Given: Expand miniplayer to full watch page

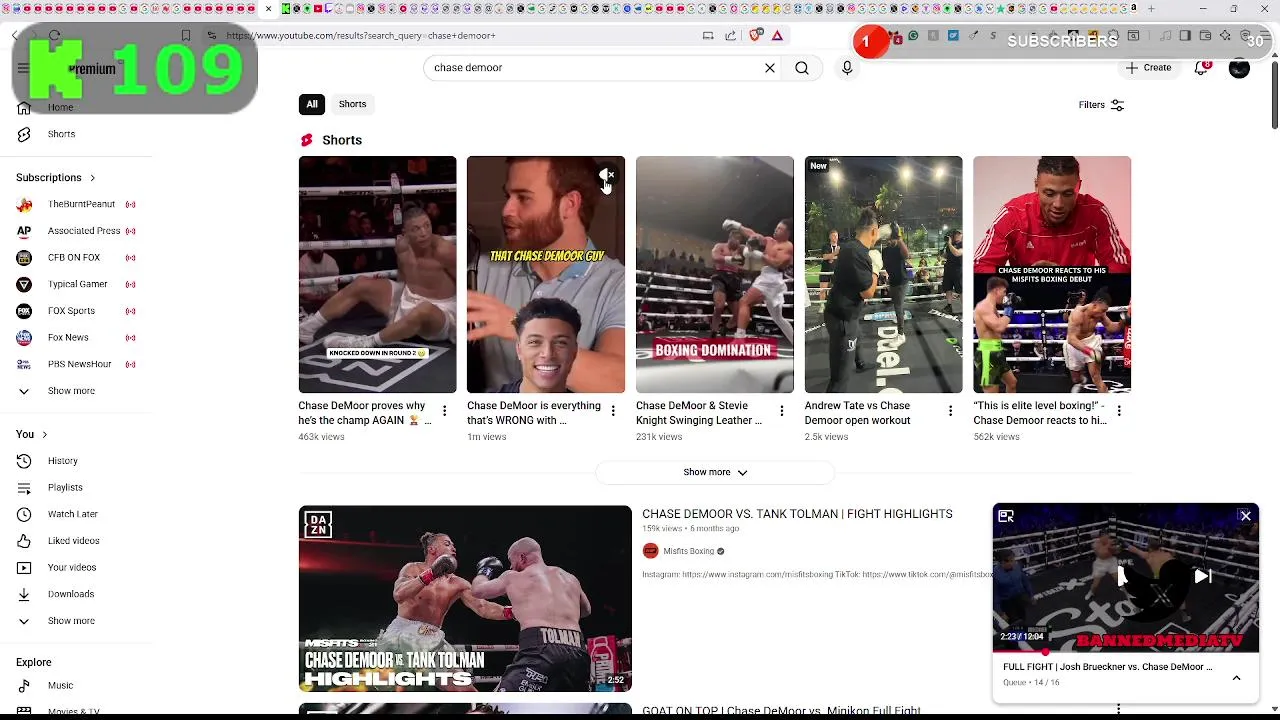Looking at the screenshot, I should click(1006, 517).
